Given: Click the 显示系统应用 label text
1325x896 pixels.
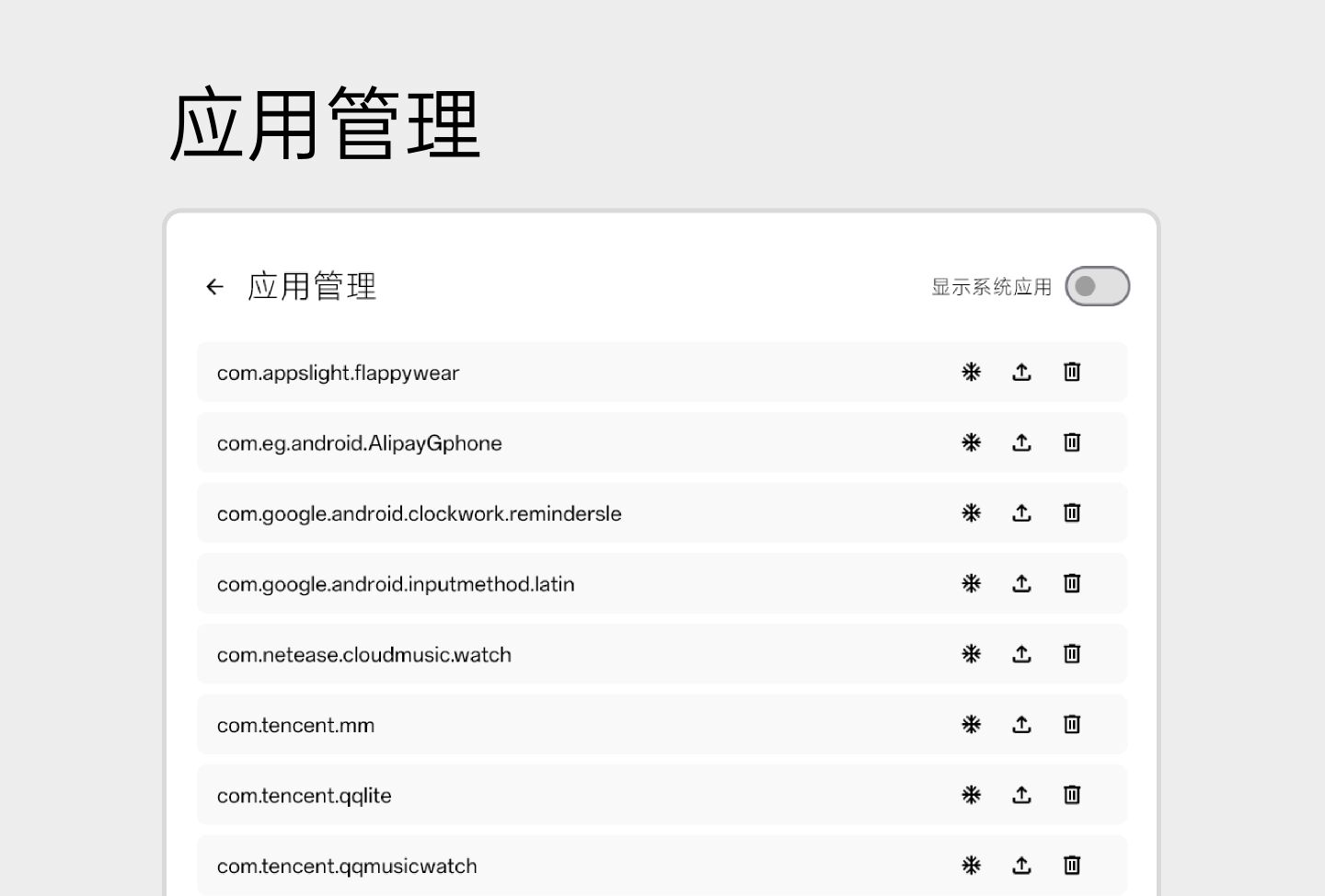Looking at the screenshot, I should [x=991, y=287].
